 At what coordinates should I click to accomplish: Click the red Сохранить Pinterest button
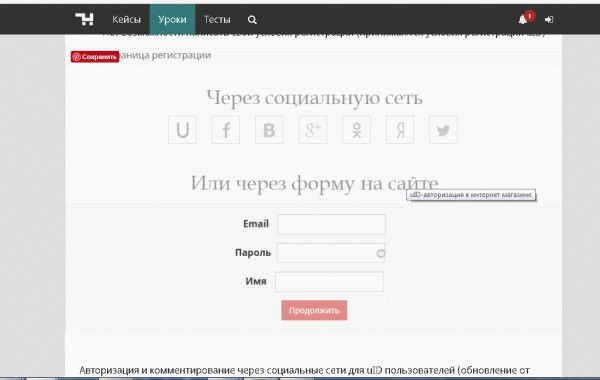pos(95,57)
